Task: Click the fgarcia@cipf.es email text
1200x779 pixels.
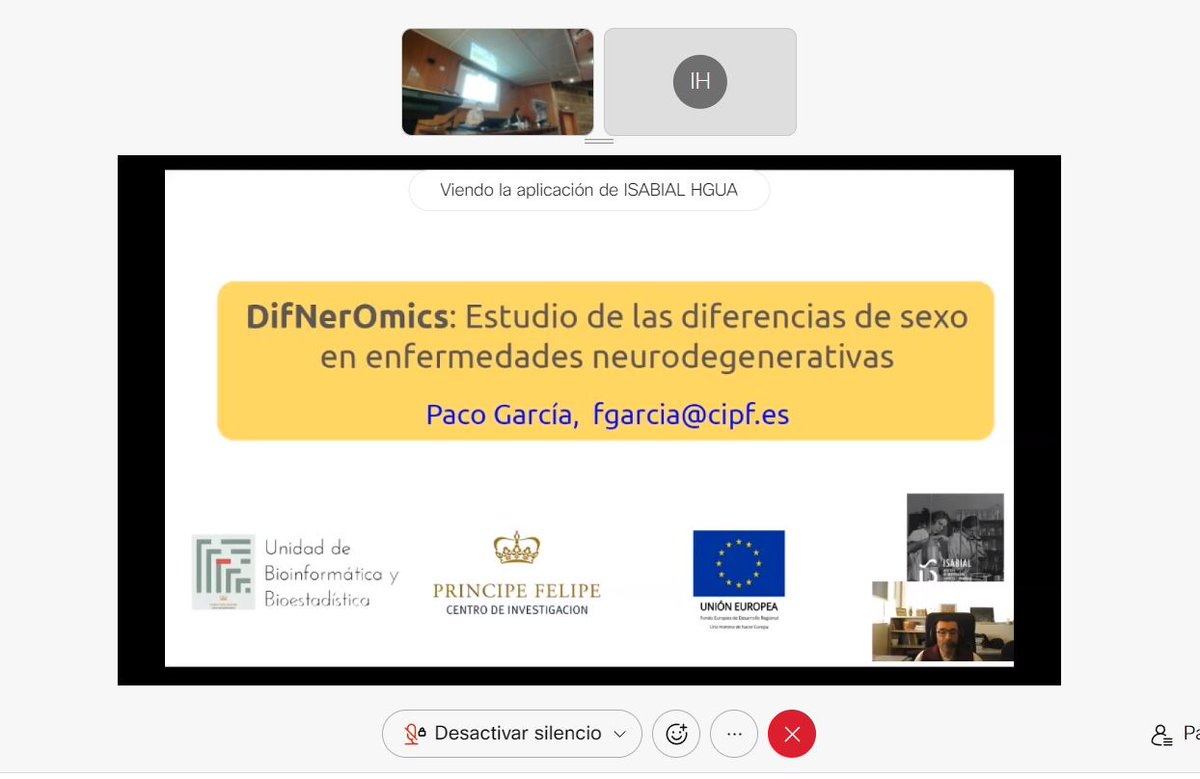Action: pyautogui.click(x=691, y=414)
